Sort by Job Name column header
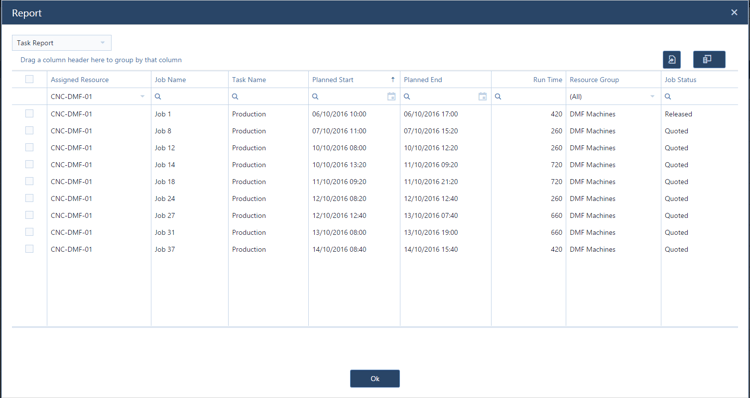Screen dimensions: 750x398 190,80
